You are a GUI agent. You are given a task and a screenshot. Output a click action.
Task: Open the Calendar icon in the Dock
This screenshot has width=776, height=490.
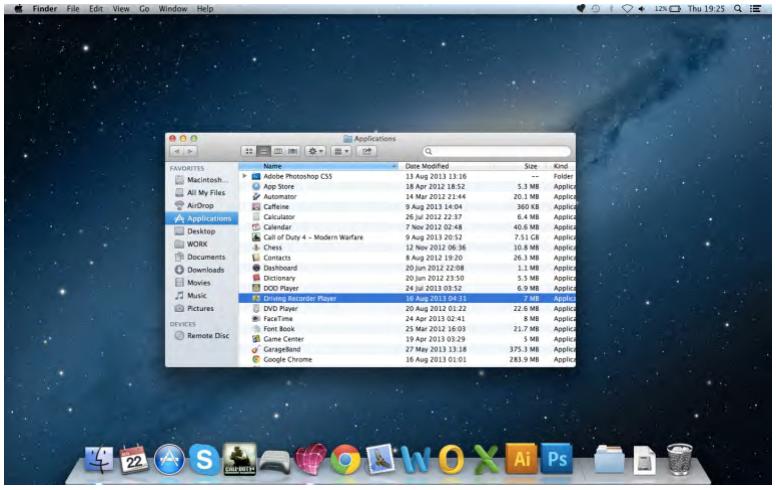pos(134,460)
